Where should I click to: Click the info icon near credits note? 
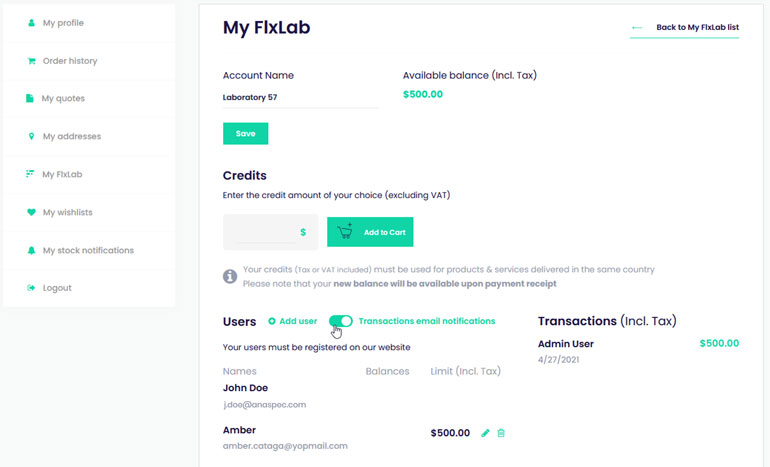[x=230, y=276]
